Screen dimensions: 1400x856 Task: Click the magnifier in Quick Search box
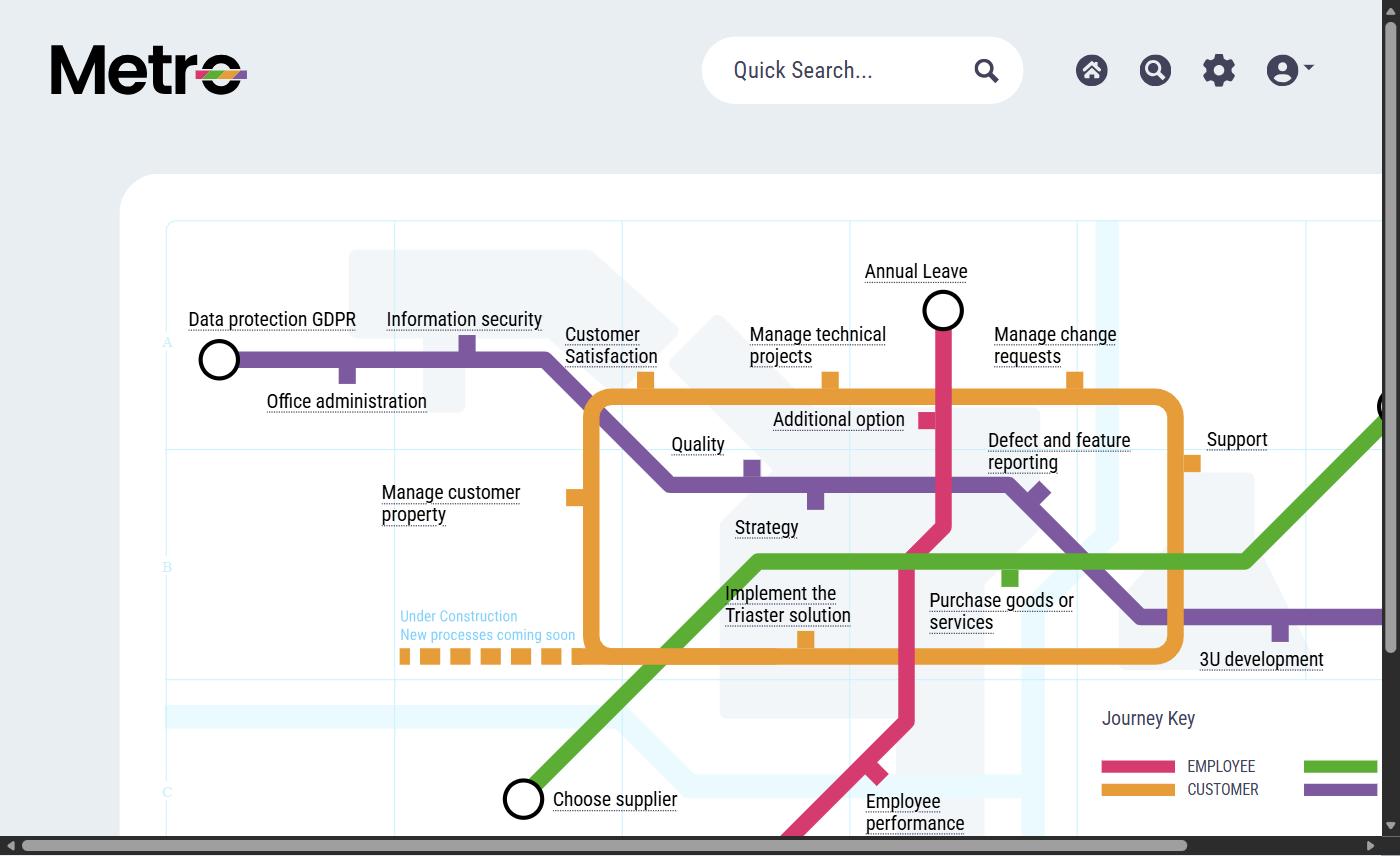click(x=986, y=70)
